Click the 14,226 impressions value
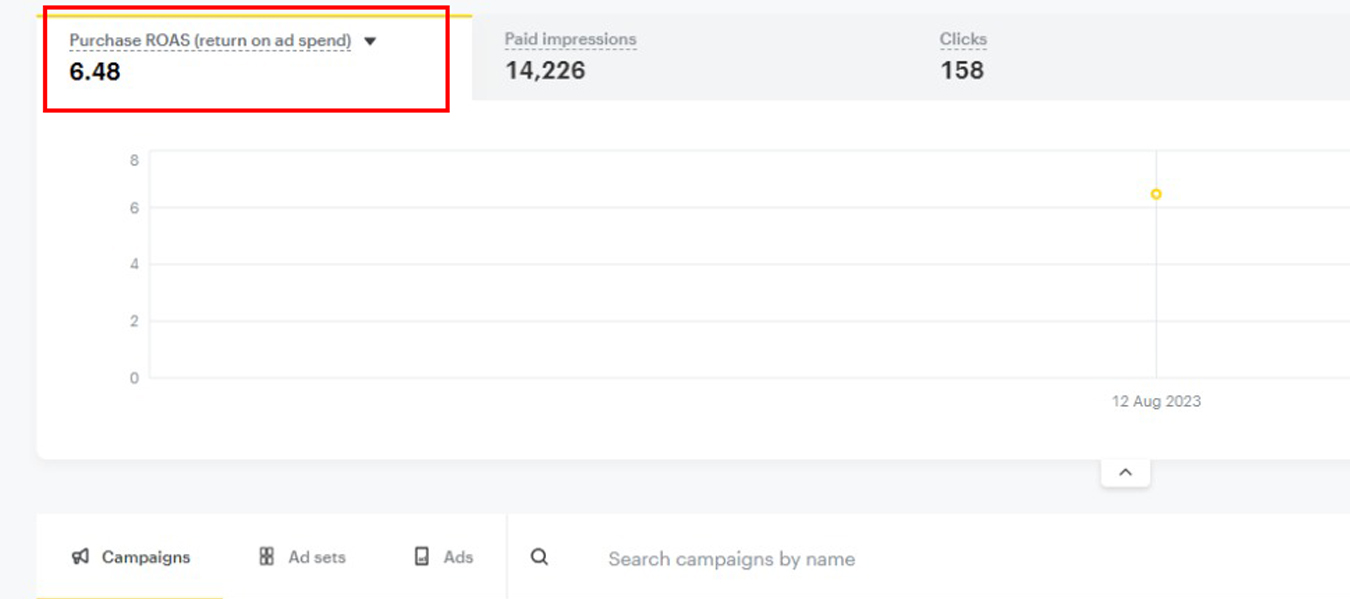 (545, 70)
